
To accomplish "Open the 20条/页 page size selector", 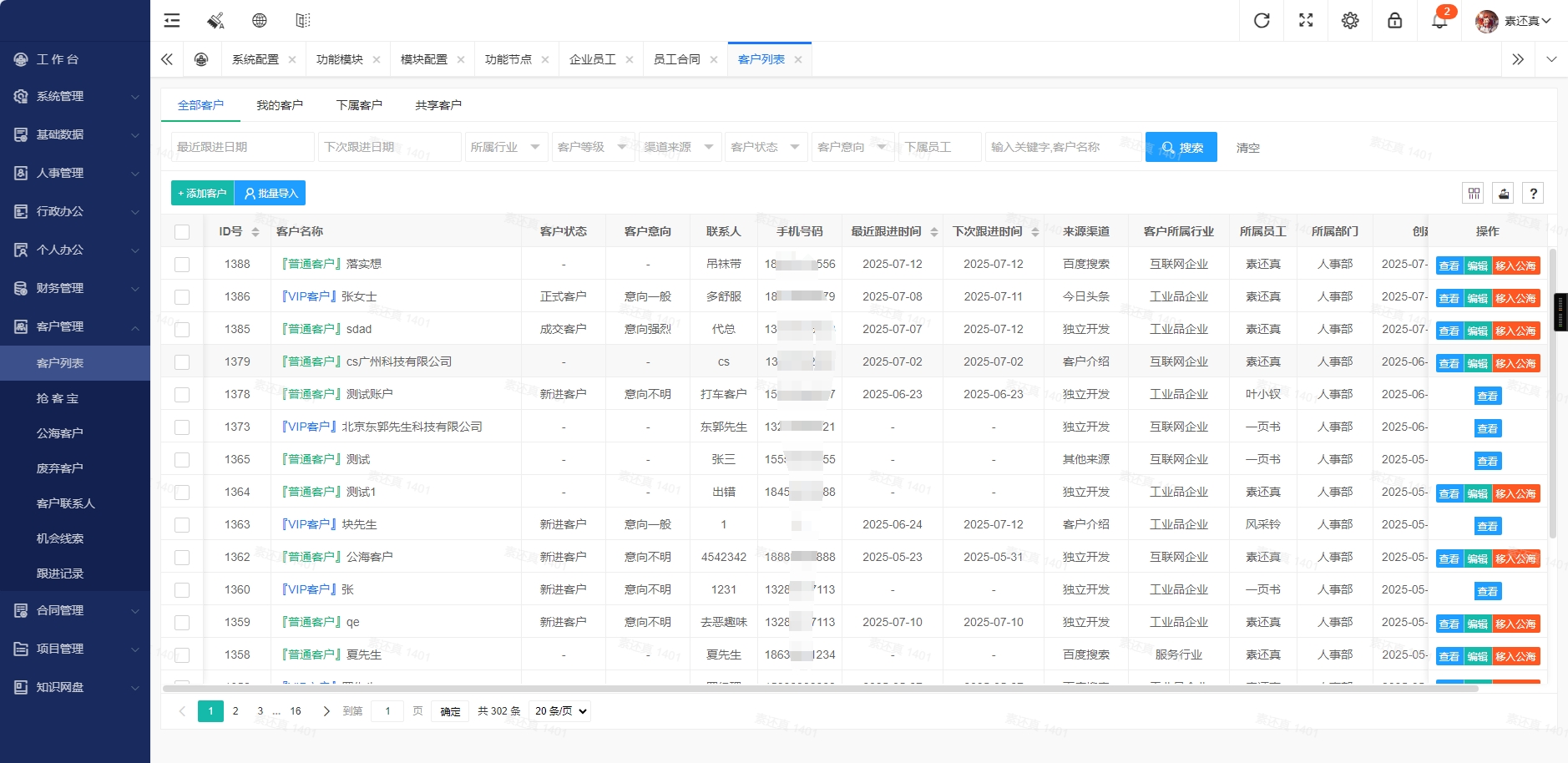I will pyautogui.click(x=558, y=710).
